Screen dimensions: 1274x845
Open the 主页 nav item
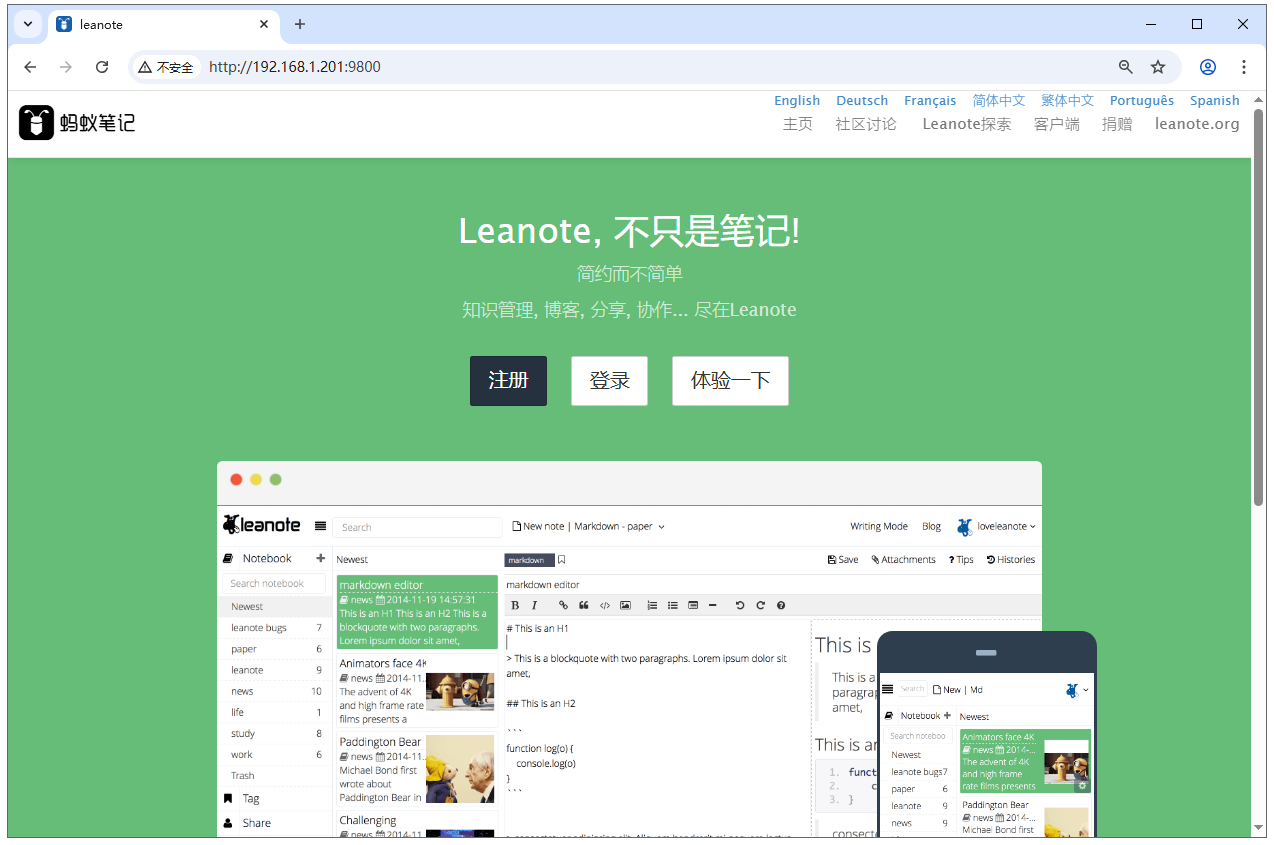pos(798,124)
